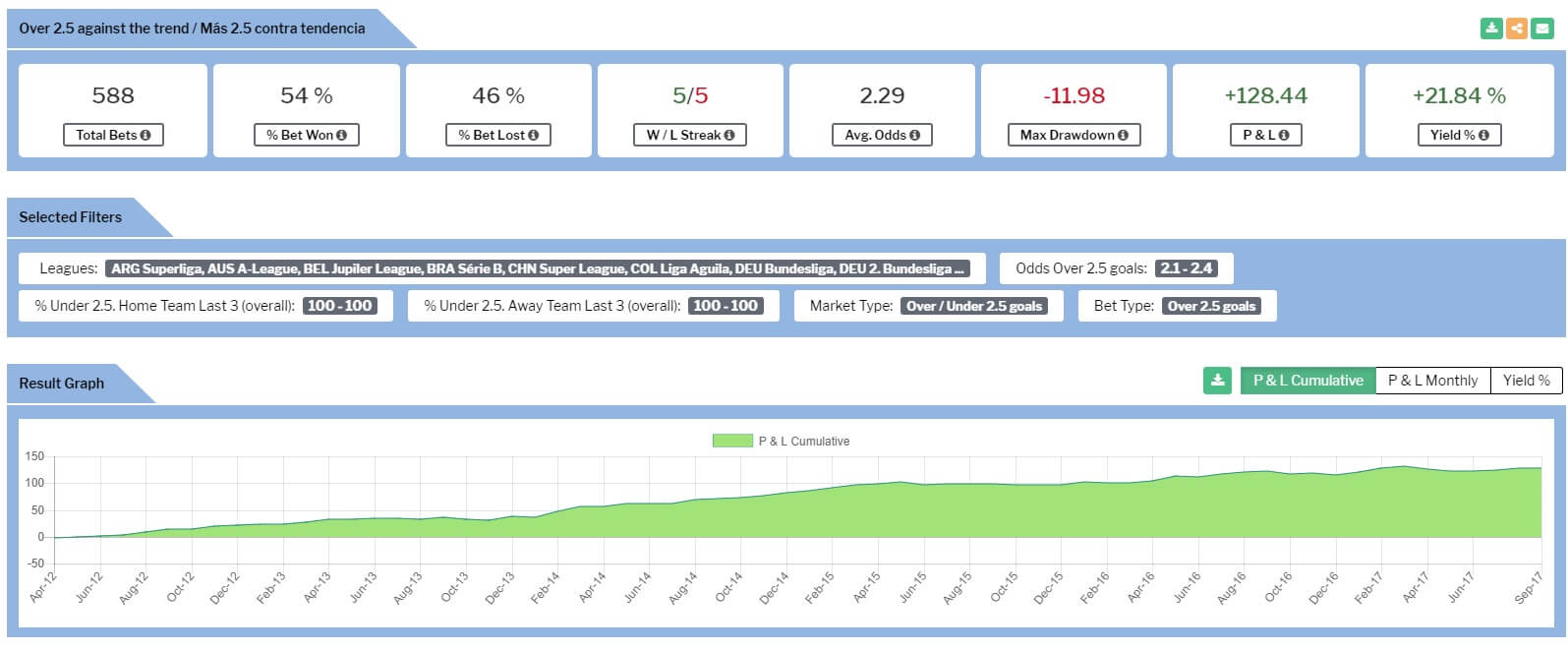Screen dimensions: 1568x652
Task: Click the % Bet Won label button
Action: (x=306, y=136)
